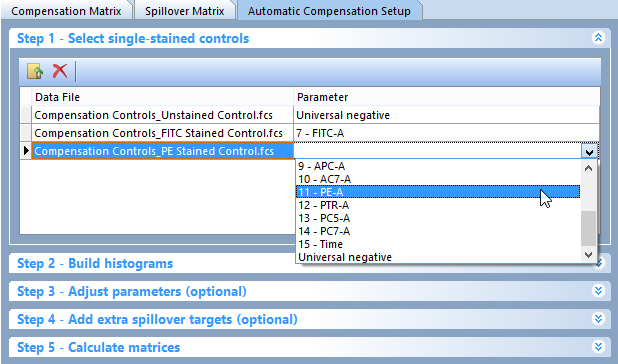618x364 pixels.
Task: Switch to the Compensation Matrix tab
Action: click(66, 11)
